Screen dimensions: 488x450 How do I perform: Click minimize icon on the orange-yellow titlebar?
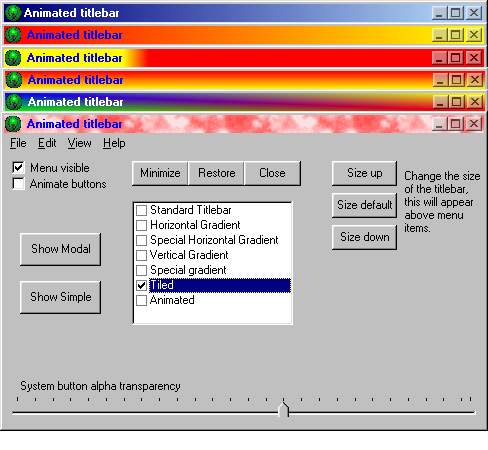pos(440,35)
